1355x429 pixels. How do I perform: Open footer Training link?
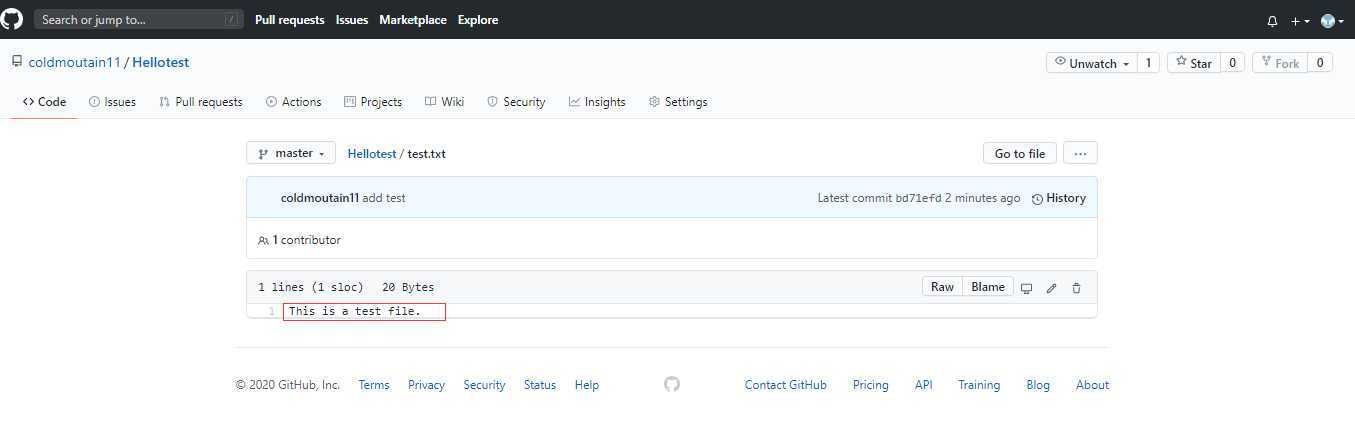(979, 385)
